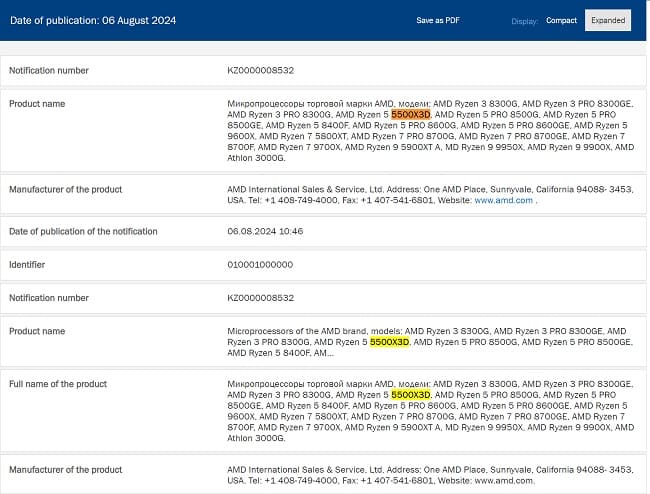
Task: Click the first Manufacturer of the product label
Action: pyautogui.click(x=65, y=189)
